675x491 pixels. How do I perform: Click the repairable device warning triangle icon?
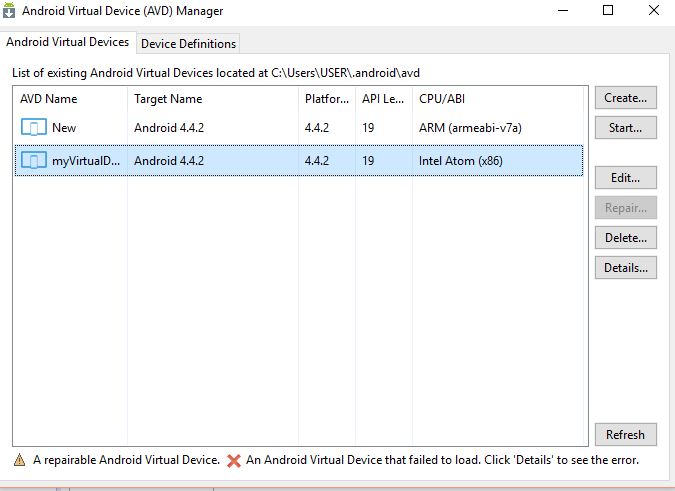click(x=19, y=460)
